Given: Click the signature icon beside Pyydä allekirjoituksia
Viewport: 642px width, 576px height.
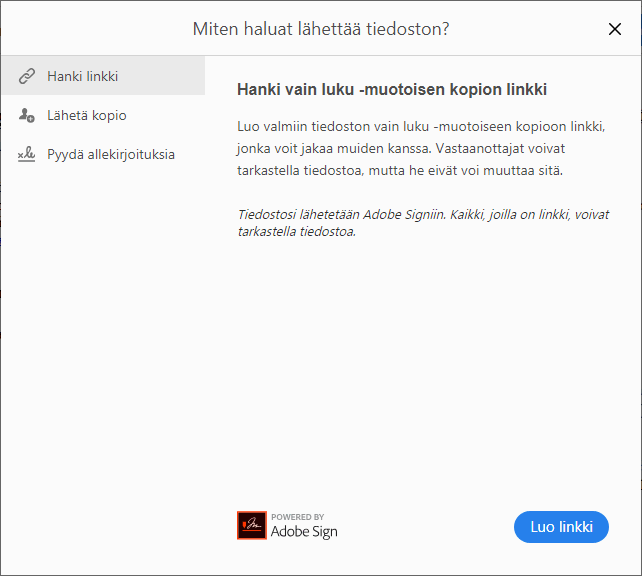Looking at the screenshot, I should tap(27, 155).
